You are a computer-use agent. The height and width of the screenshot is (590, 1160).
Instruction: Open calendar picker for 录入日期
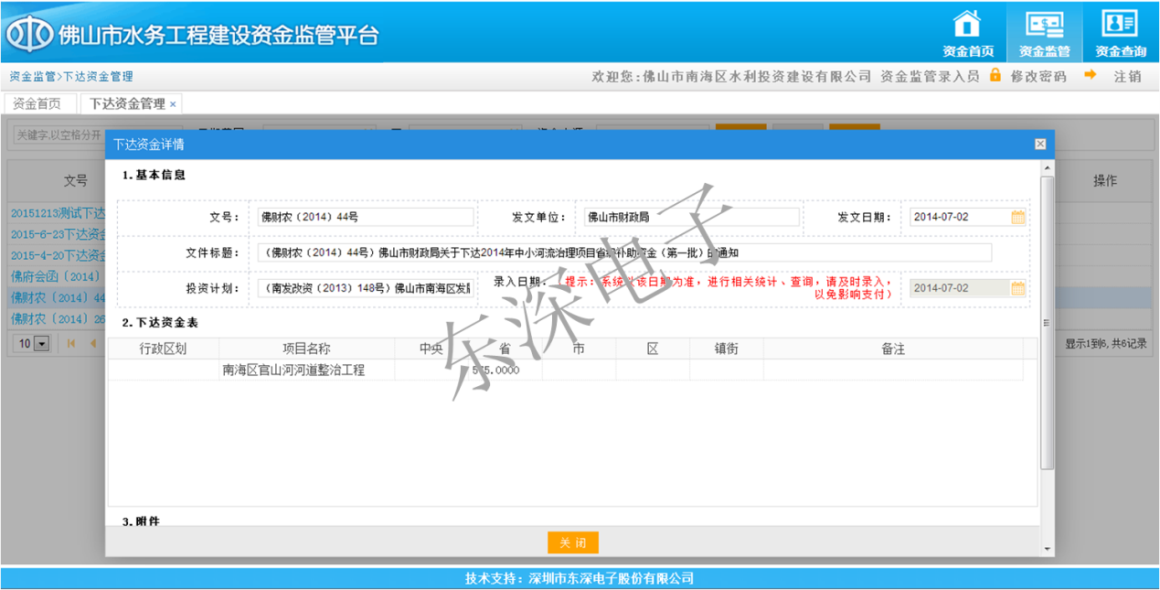[x=1018, y=288]
